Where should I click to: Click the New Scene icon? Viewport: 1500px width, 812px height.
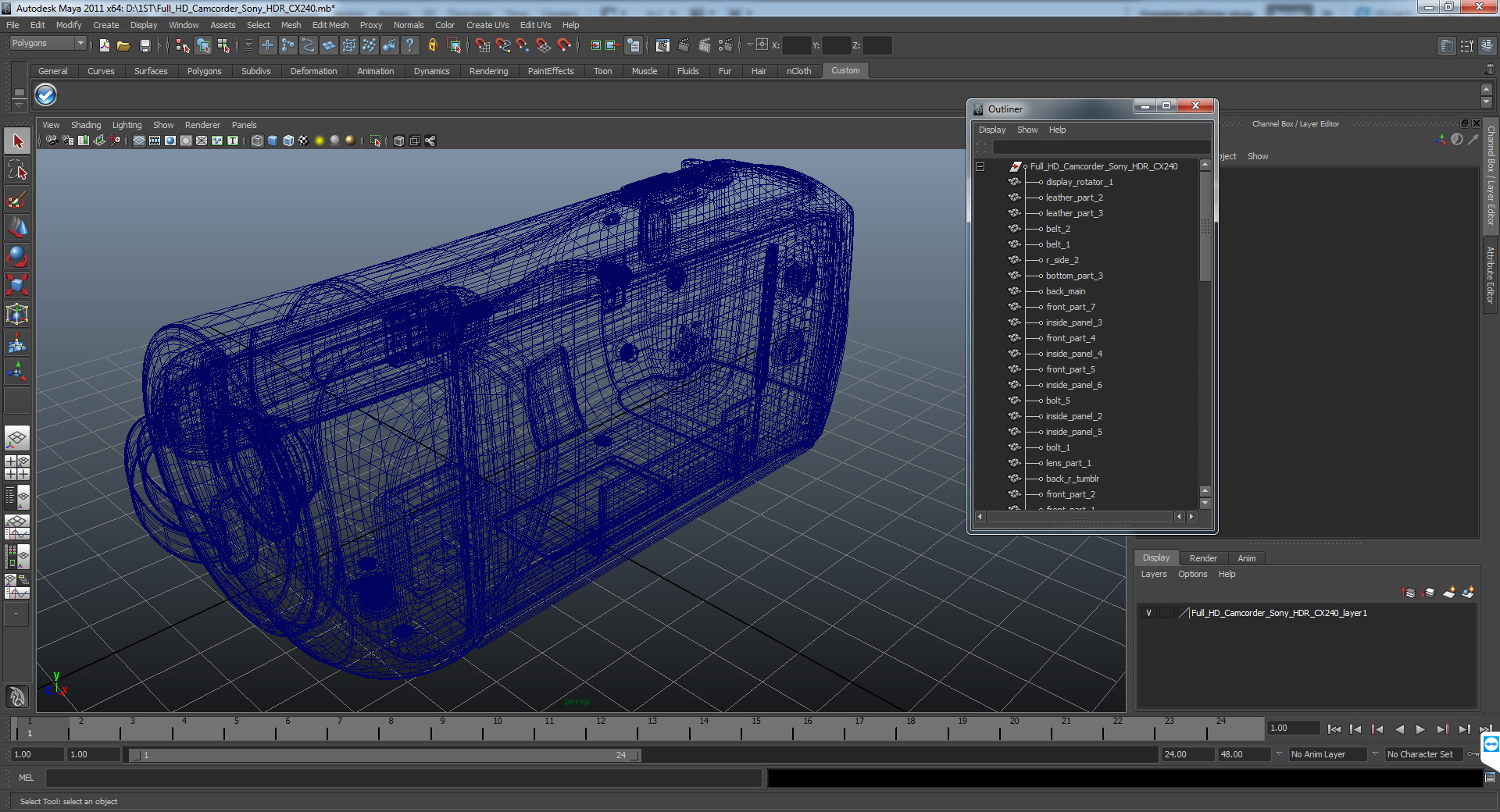(x=105, y=46)
